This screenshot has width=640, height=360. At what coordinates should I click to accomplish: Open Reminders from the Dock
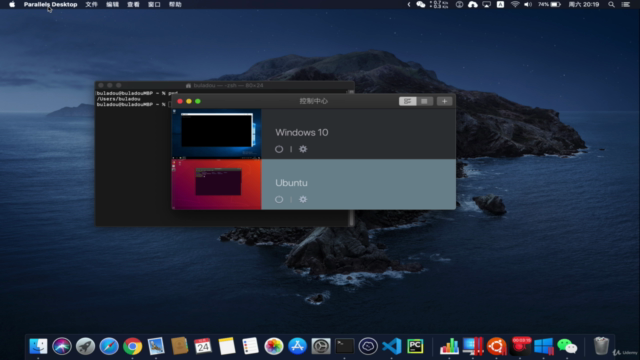click(x=250, y=346)
